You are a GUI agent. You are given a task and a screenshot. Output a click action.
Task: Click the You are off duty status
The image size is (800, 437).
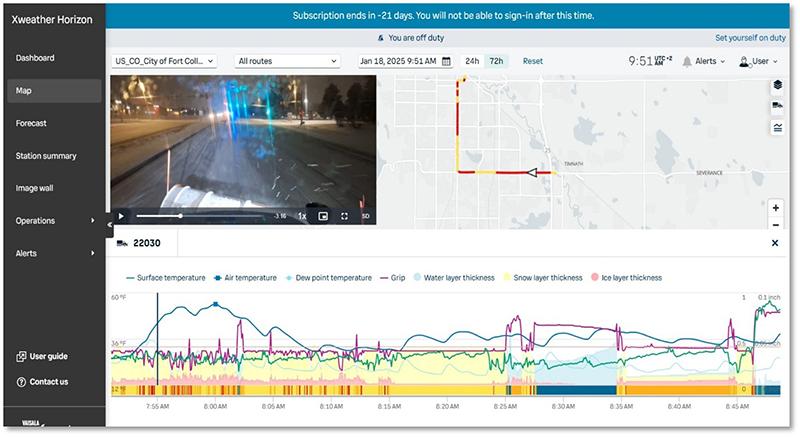(411, 38)
